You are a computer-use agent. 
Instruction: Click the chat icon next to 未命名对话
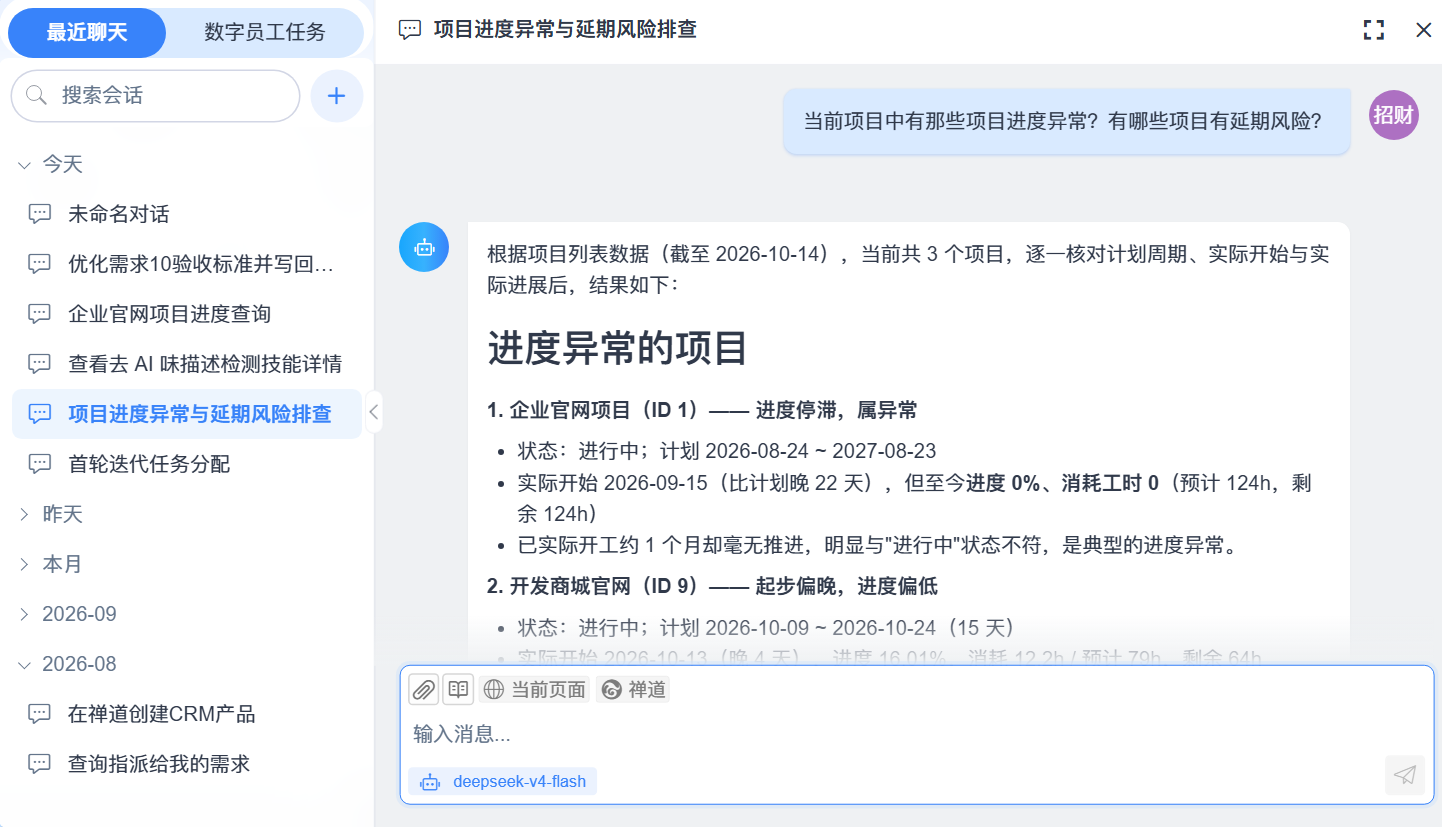pos(40,214)
